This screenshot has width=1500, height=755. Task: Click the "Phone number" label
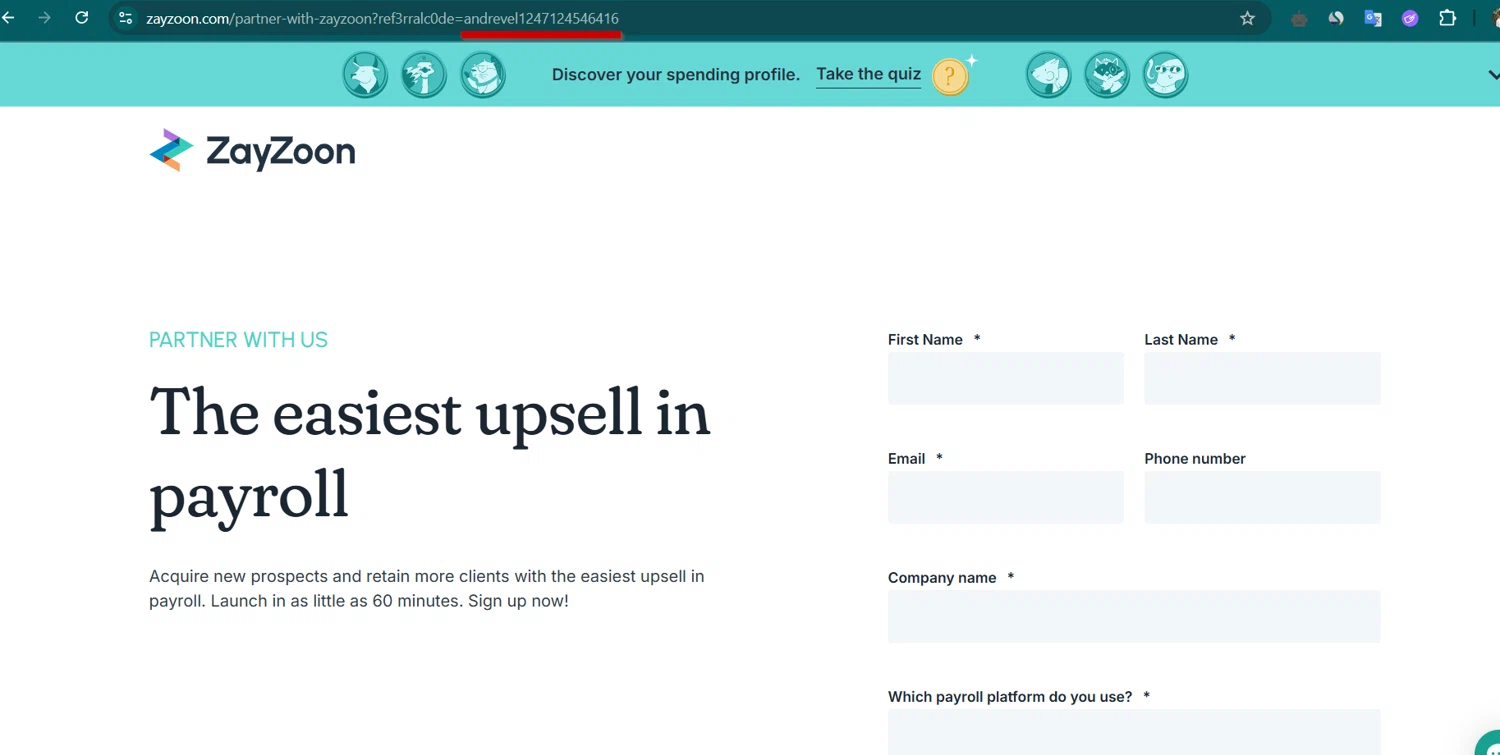(x=1195, y=459)
